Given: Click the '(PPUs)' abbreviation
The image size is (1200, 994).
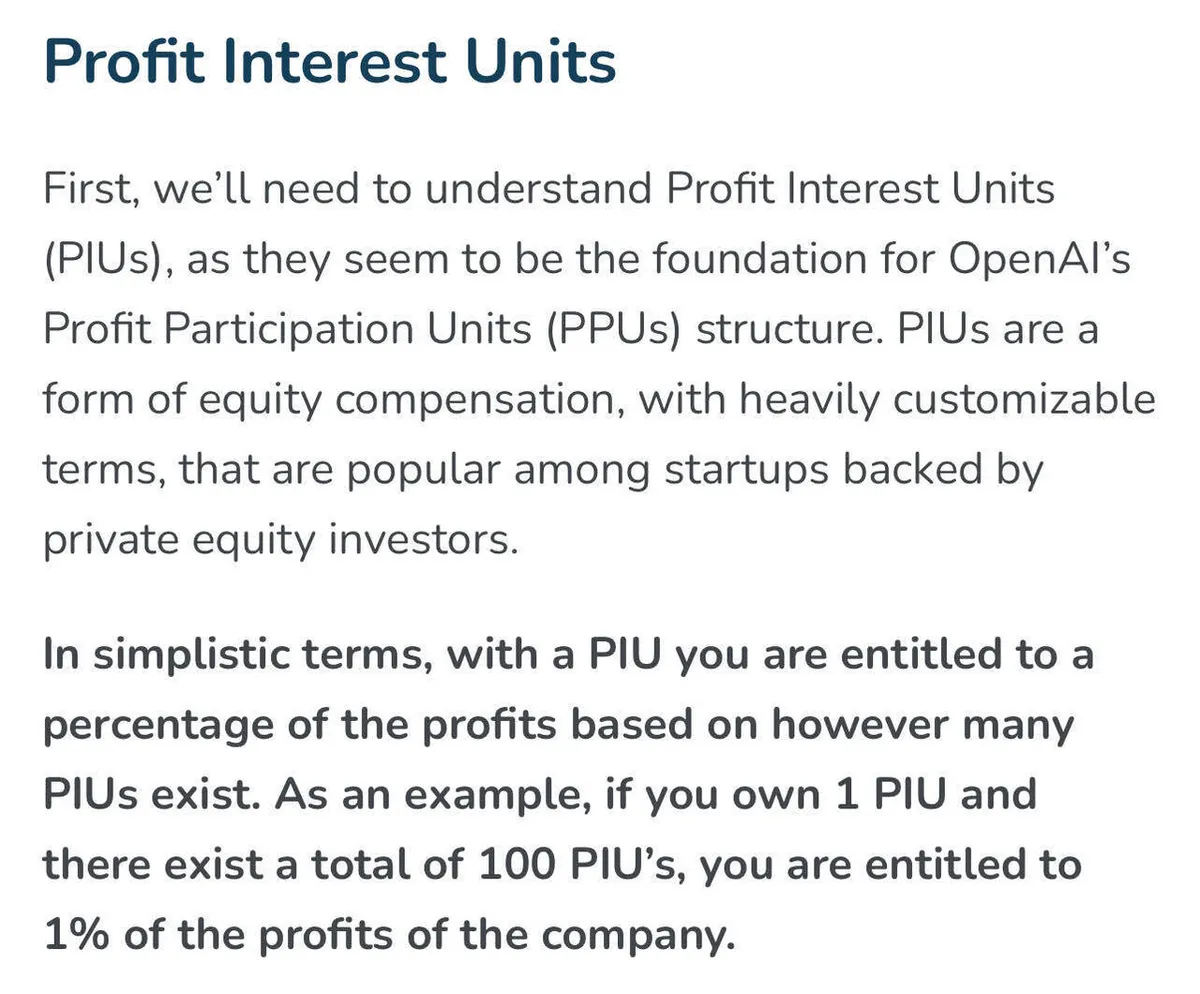Looking at the screenshot, I should [612, 329].
